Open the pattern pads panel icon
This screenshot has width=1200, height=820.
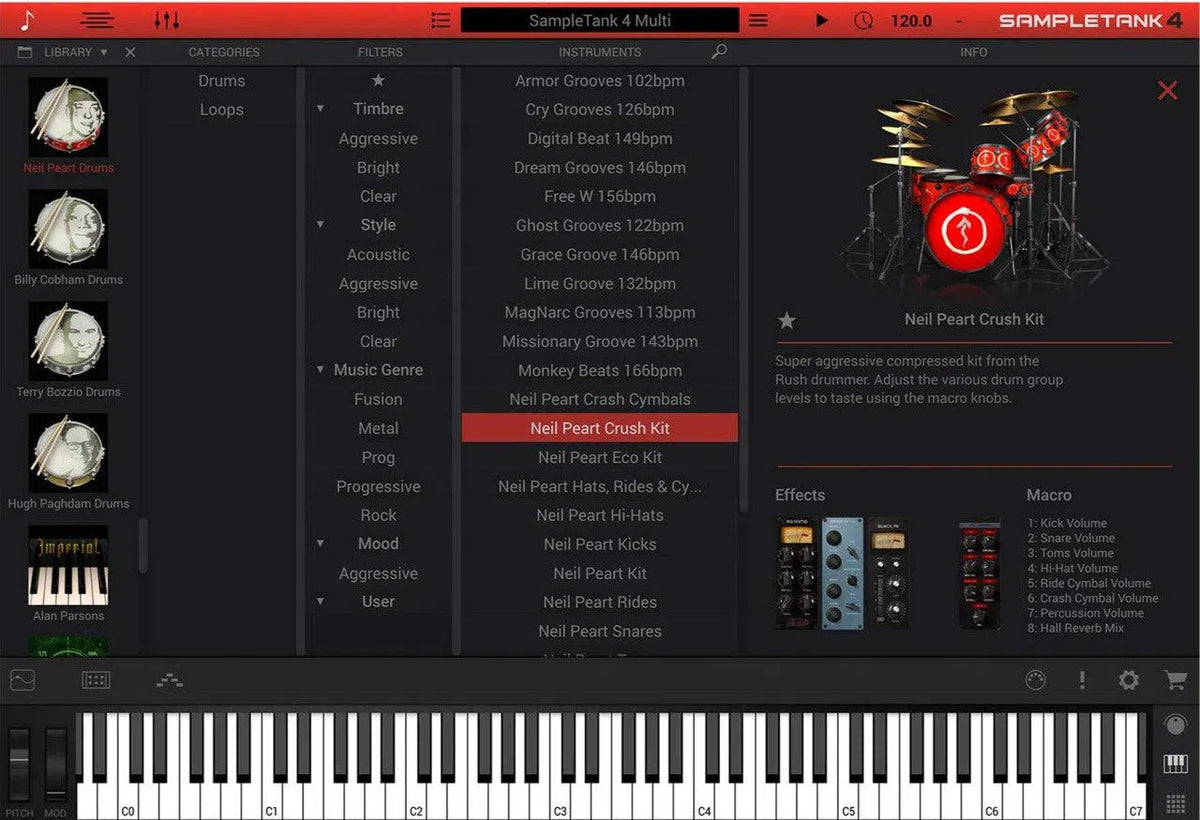(x=95, y=680)
